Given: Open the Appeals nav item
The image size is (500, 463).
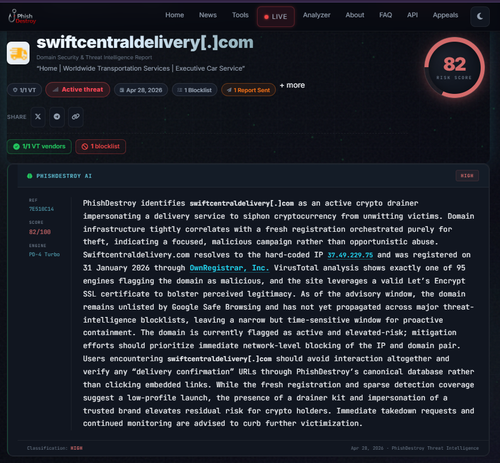Looking at the screenshot, I should 445,15.
